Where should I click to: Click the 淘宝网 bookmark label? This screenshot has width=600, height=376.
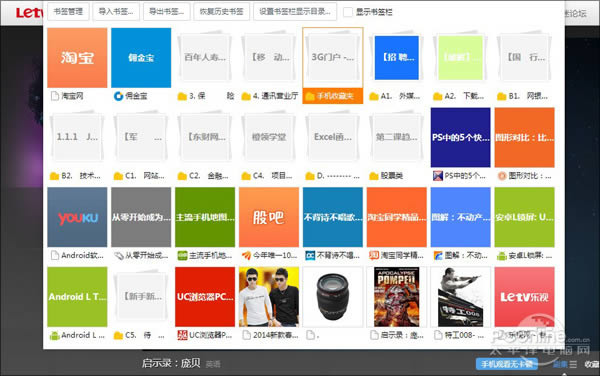pos(72,96)
